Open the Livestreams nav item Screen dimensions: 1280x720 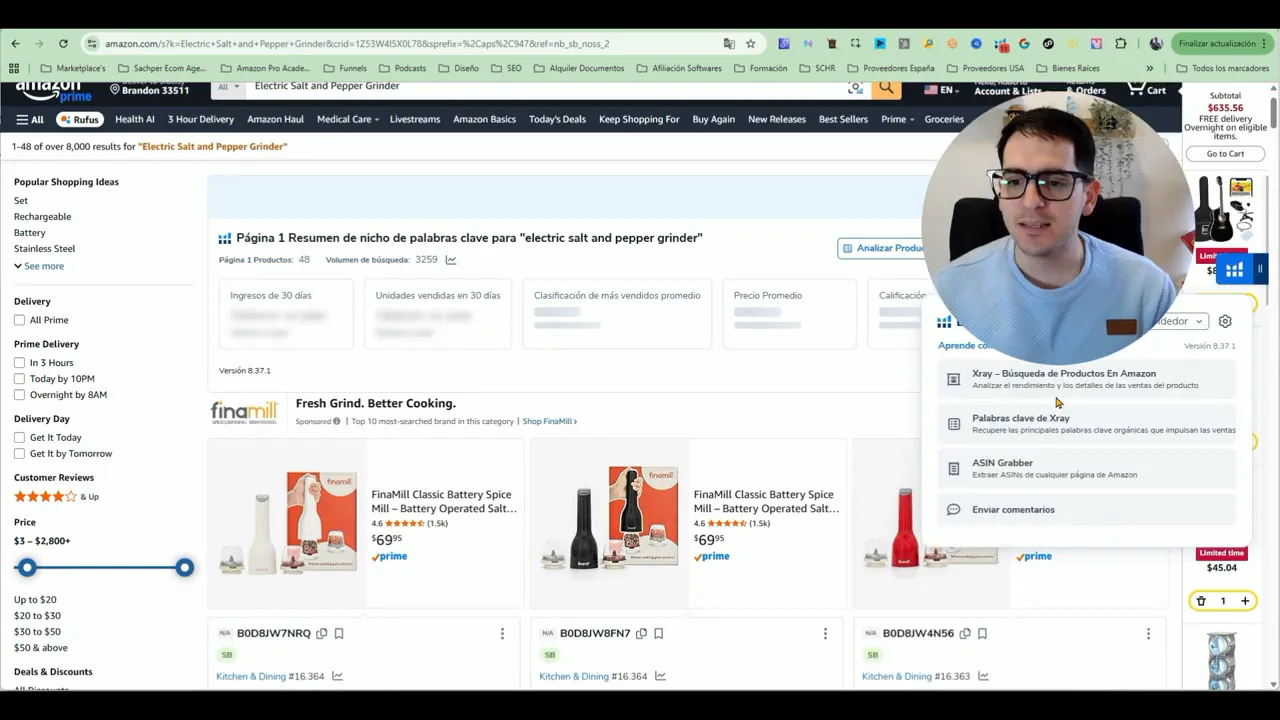point(415,119)
